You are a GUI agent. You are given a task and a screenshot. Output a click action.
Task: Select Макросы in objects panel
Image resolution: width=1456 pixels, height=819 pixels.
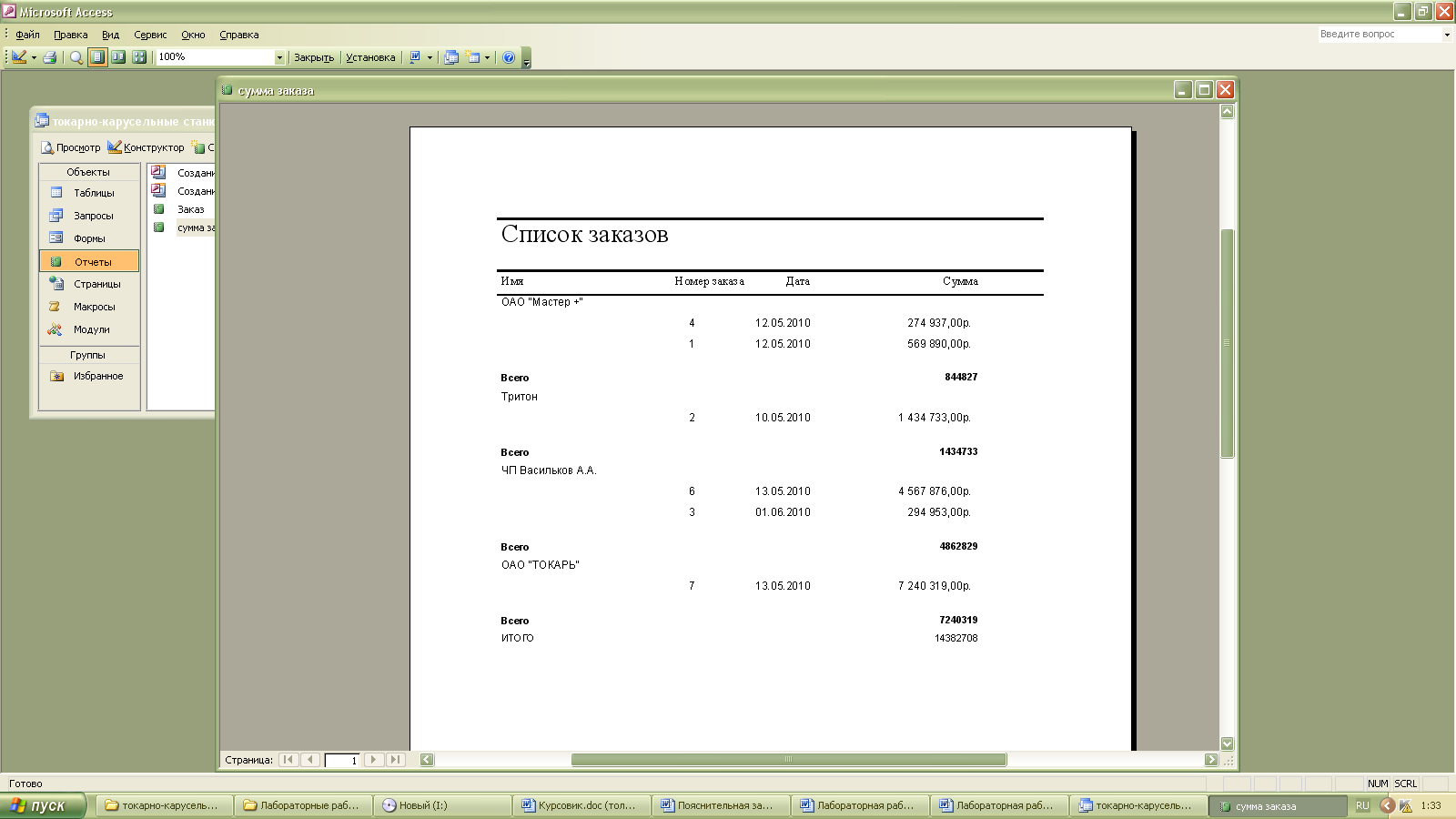coord(89,307)
